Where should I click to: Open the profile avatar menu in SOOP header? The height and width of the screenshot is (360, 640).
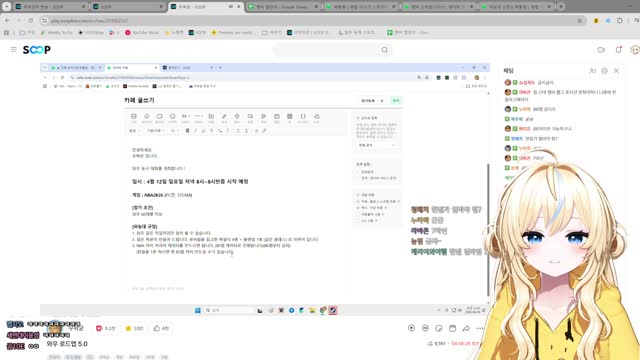[x=635, y=50]
